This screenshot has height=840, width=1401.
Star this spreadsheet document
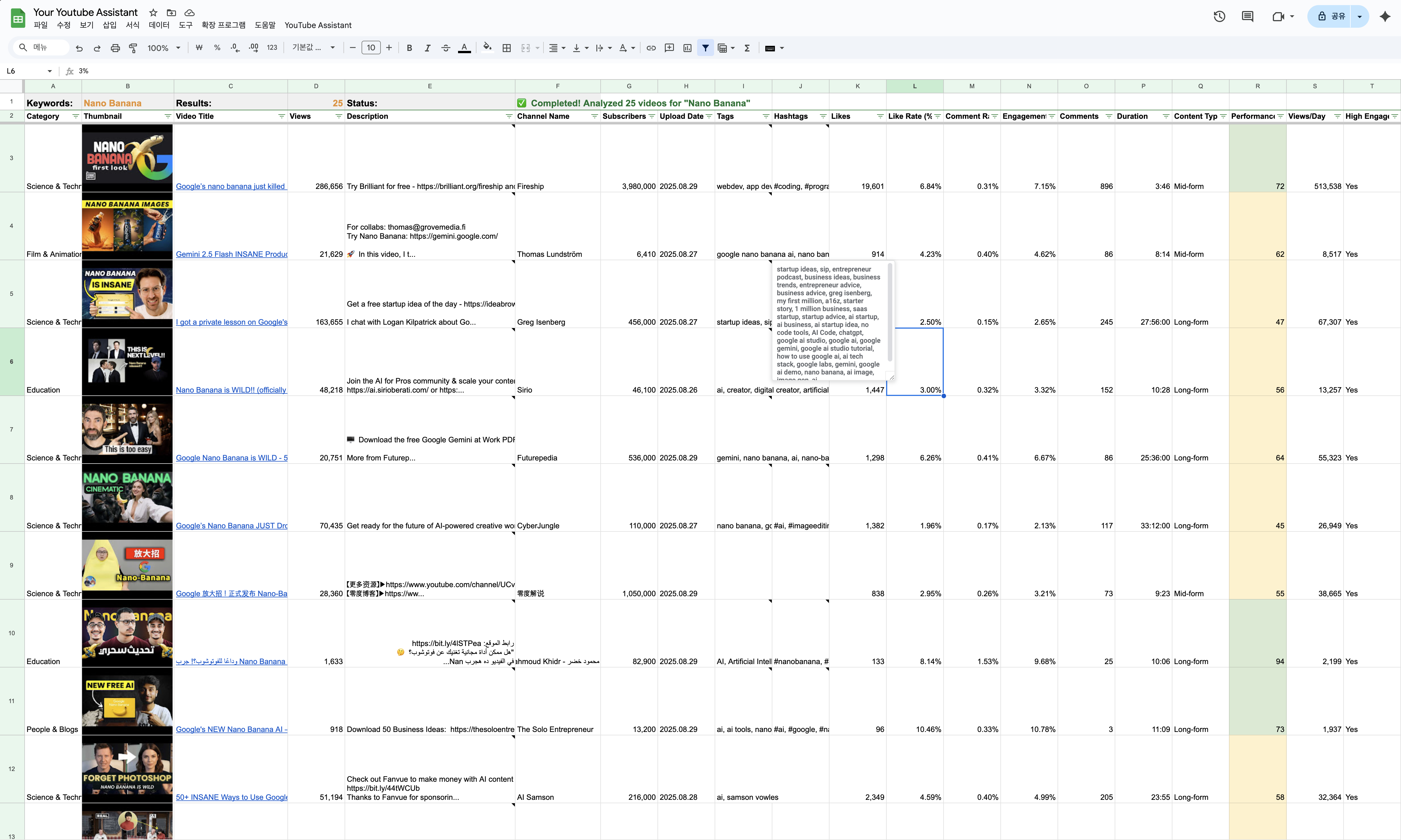(153, 12)
